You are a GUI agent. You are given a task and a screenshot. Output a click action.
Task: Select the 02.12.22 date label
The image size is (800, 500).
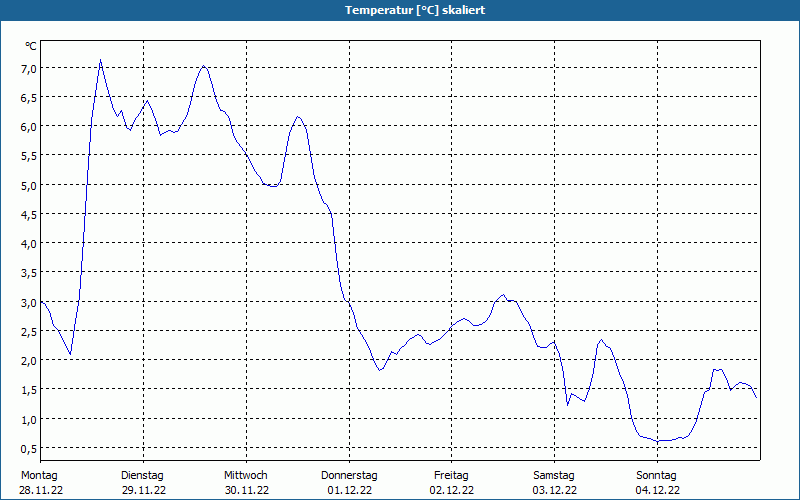point(452,490)
